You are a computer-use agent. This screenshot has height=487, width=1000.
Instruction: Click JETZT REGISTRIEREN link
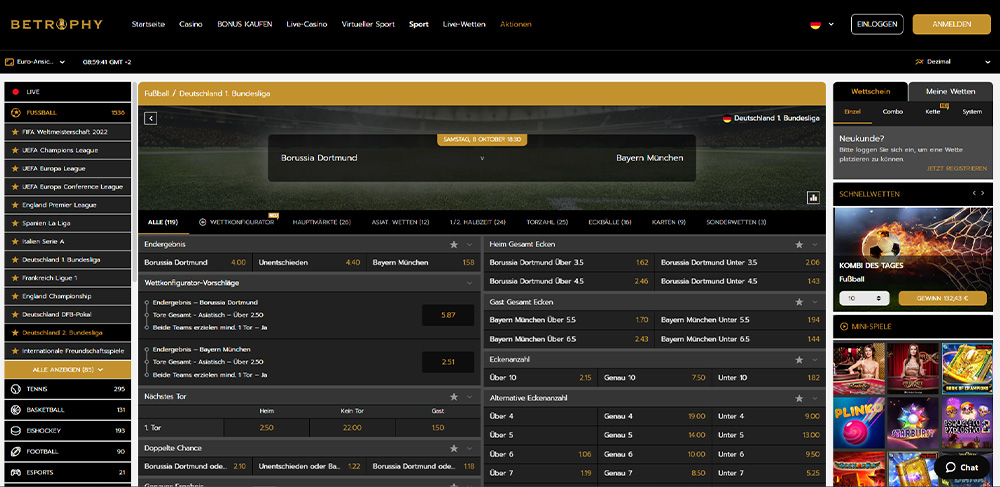click(957, 169)
